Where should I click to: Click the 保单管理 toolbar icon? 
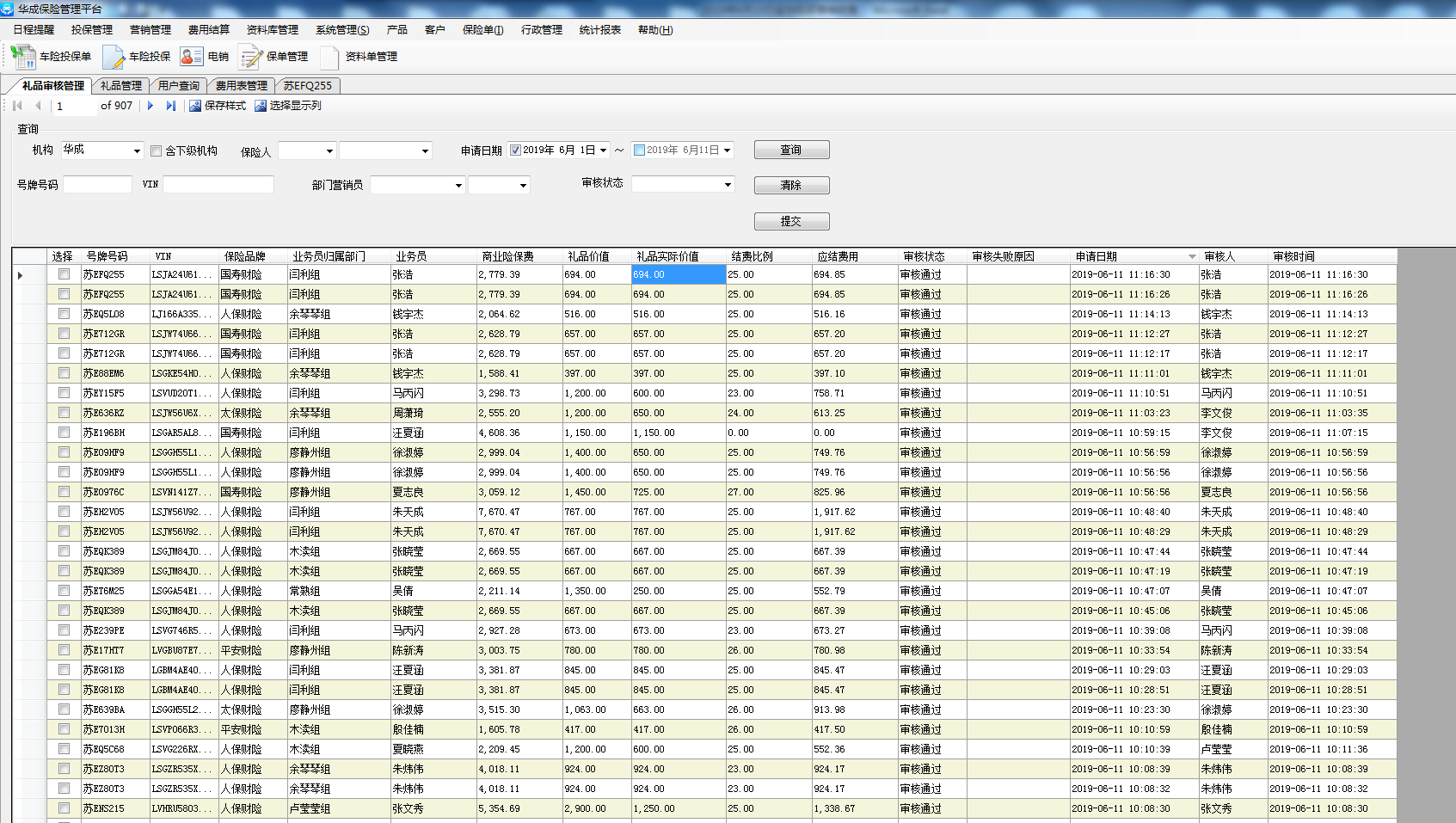[251, 57]
